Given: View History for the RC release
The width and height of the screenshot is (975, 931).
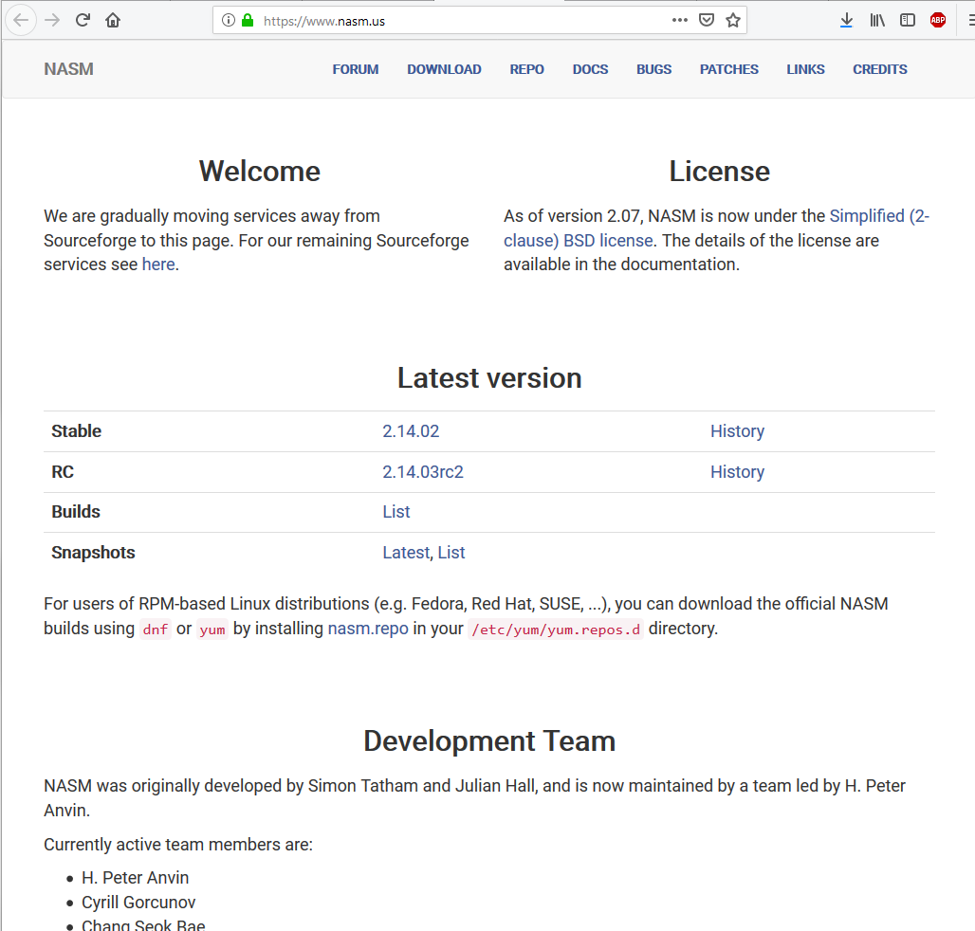Looking at the screenshot, I should tap(737, 472).
